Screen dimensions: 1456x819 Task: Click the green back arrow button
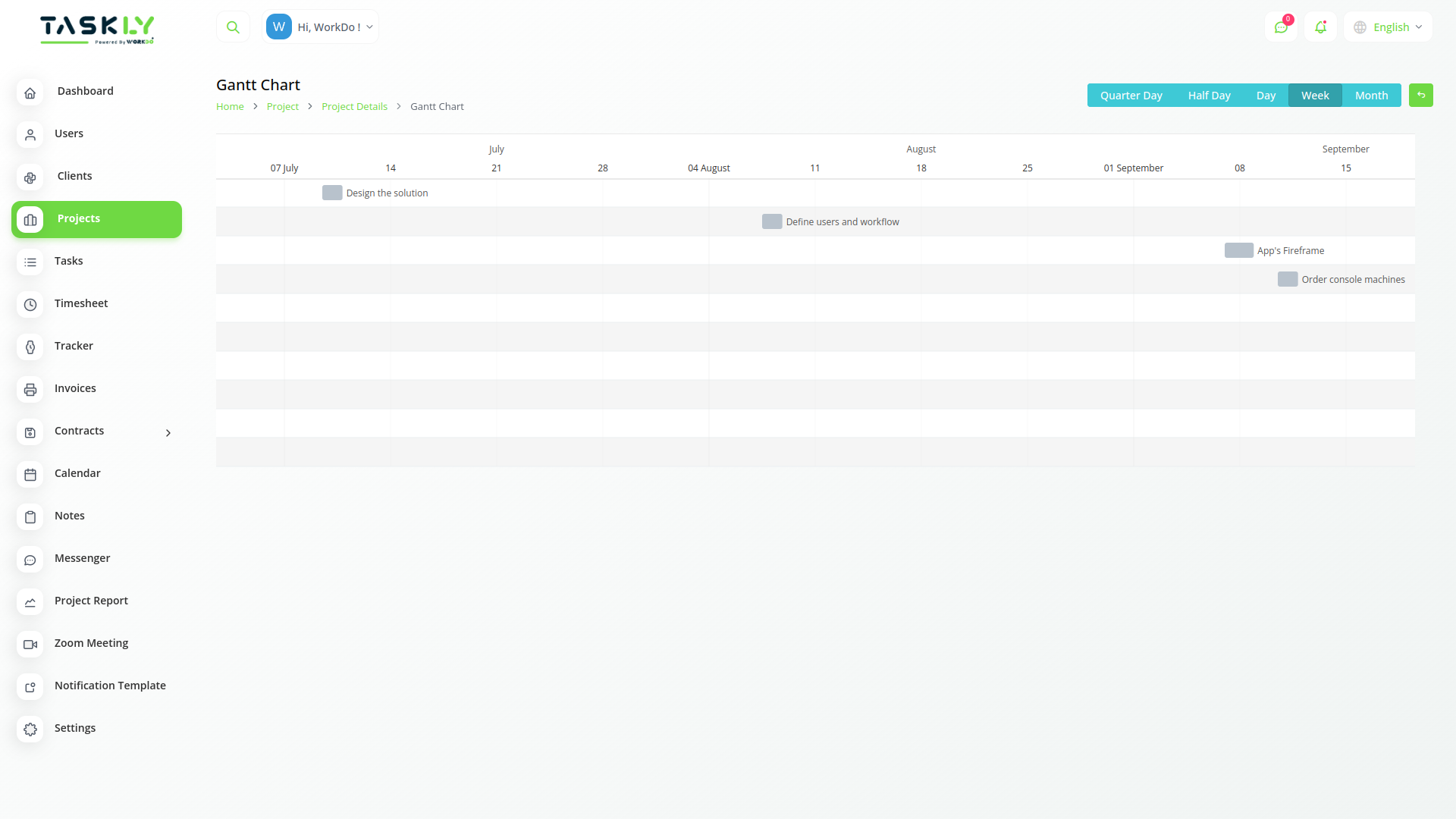1421,95
